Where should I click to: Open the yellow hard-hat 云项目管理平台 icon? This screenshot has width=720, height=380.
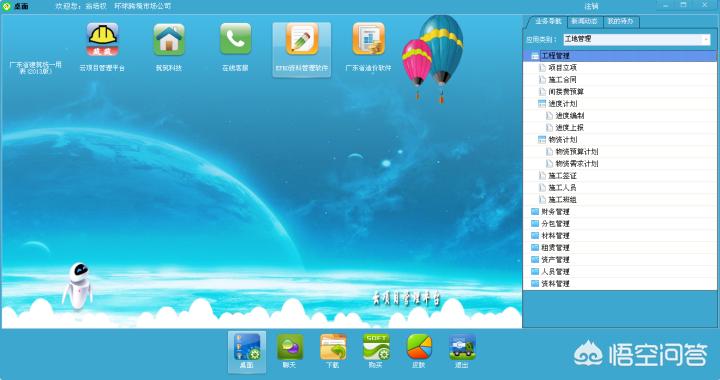102,40
